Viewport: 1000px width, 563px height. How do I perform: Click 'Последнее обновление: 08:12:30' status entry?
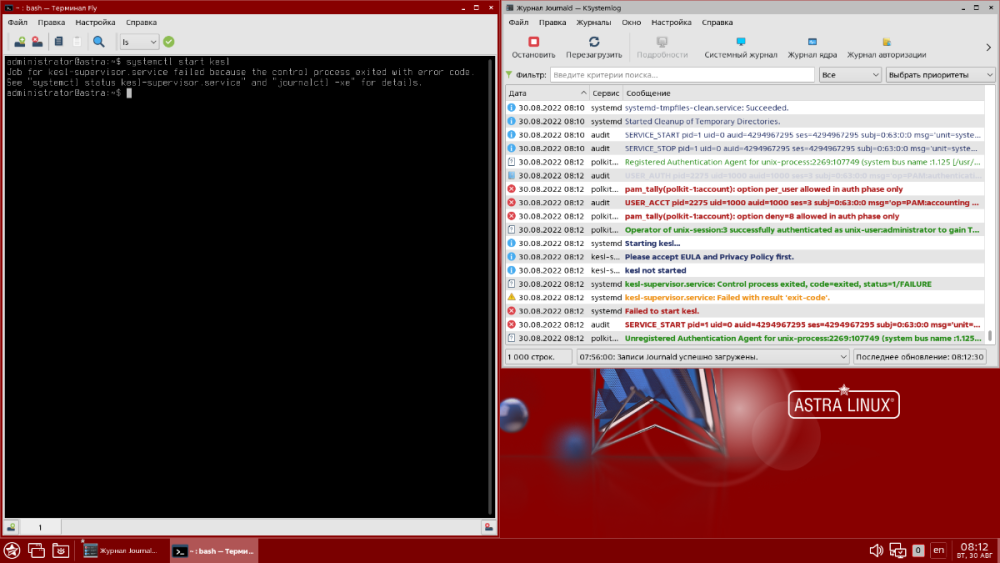click(919, 357)
